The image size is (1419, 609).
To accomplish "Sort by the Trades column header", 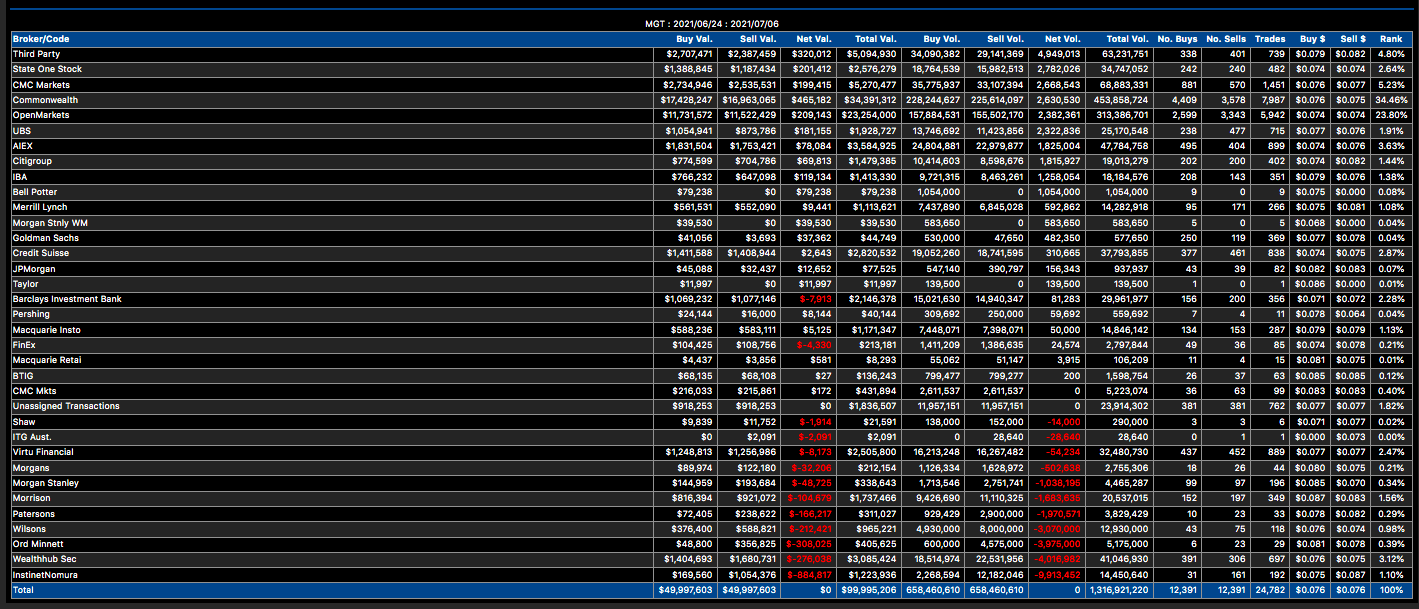I will point(1270,39).
